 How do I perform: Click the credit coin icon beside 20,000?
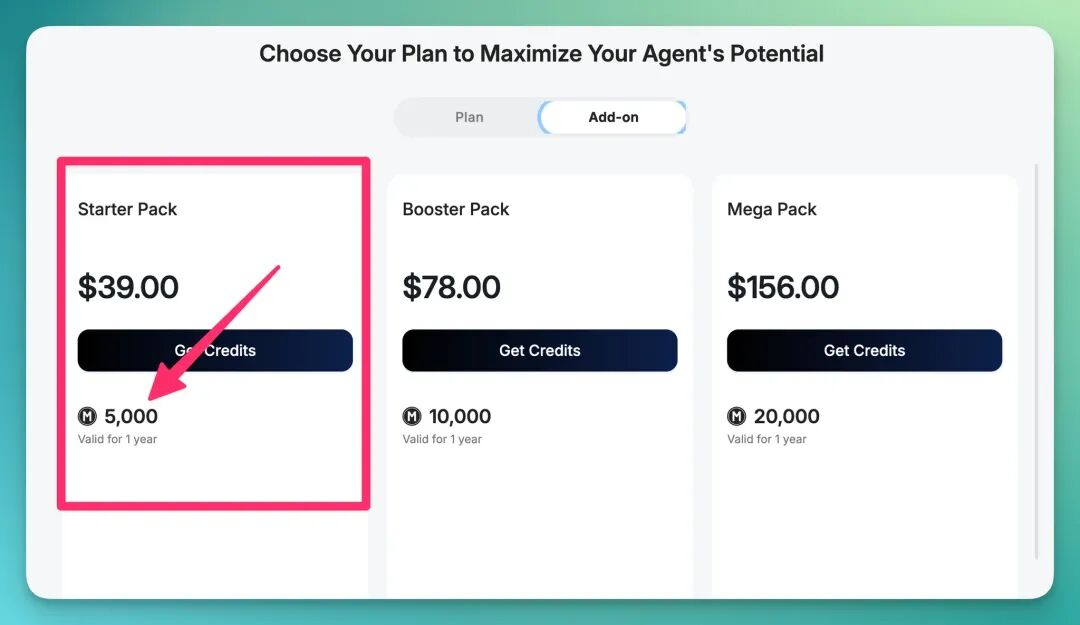pyautogui.click(x=736, y=416)
